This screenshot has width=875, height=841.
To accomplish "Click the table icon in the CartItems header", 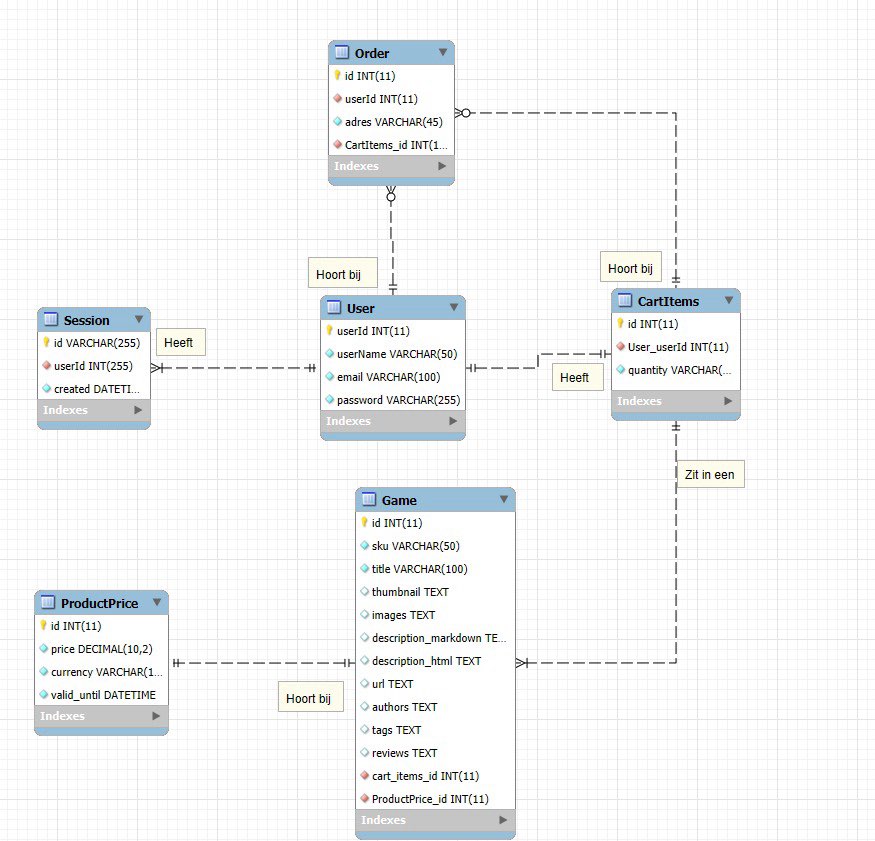I will coord(624,301).
